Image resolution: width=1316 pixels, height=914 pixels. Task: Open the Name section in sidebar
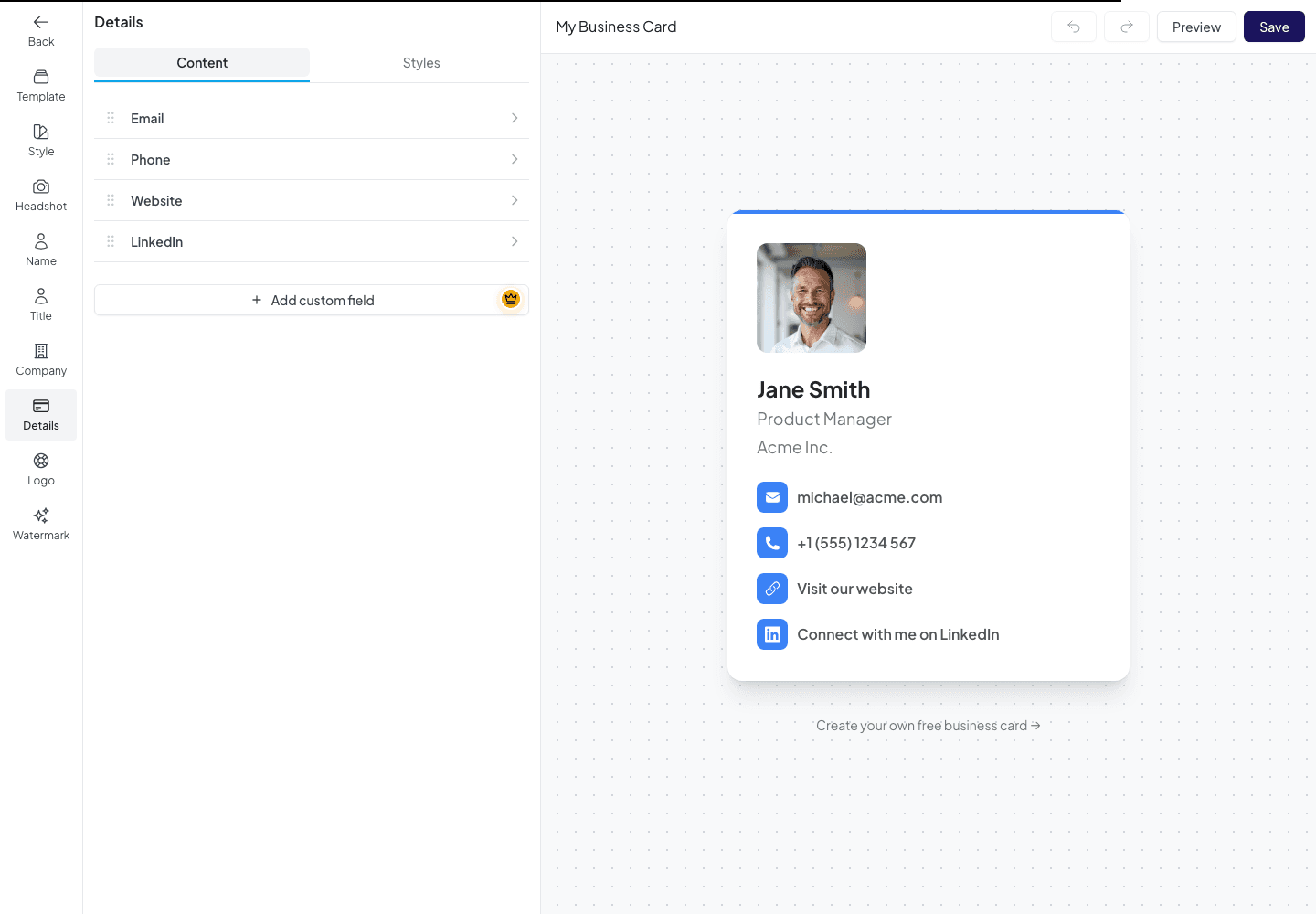pos(41,250)
